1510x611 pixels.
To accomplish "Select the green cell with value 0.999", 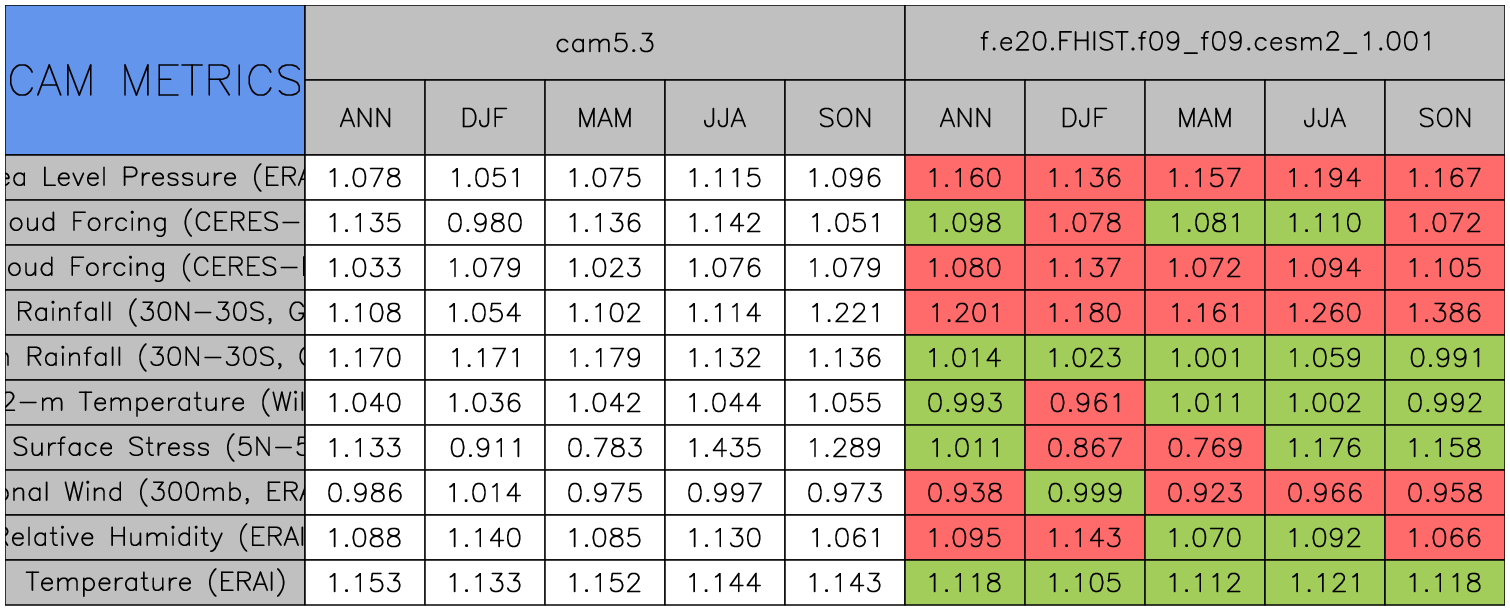I will click(x=1085, y=493).
